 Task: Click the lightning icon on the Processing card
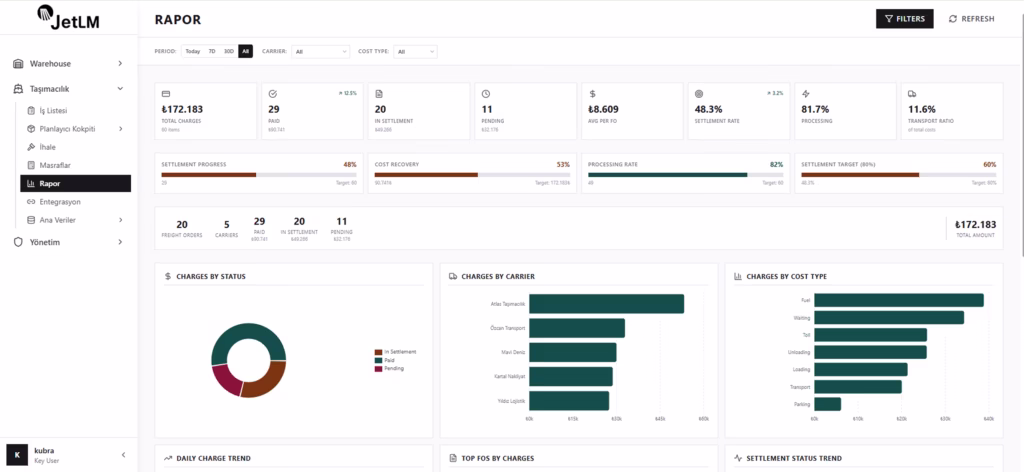pos(806,93)
